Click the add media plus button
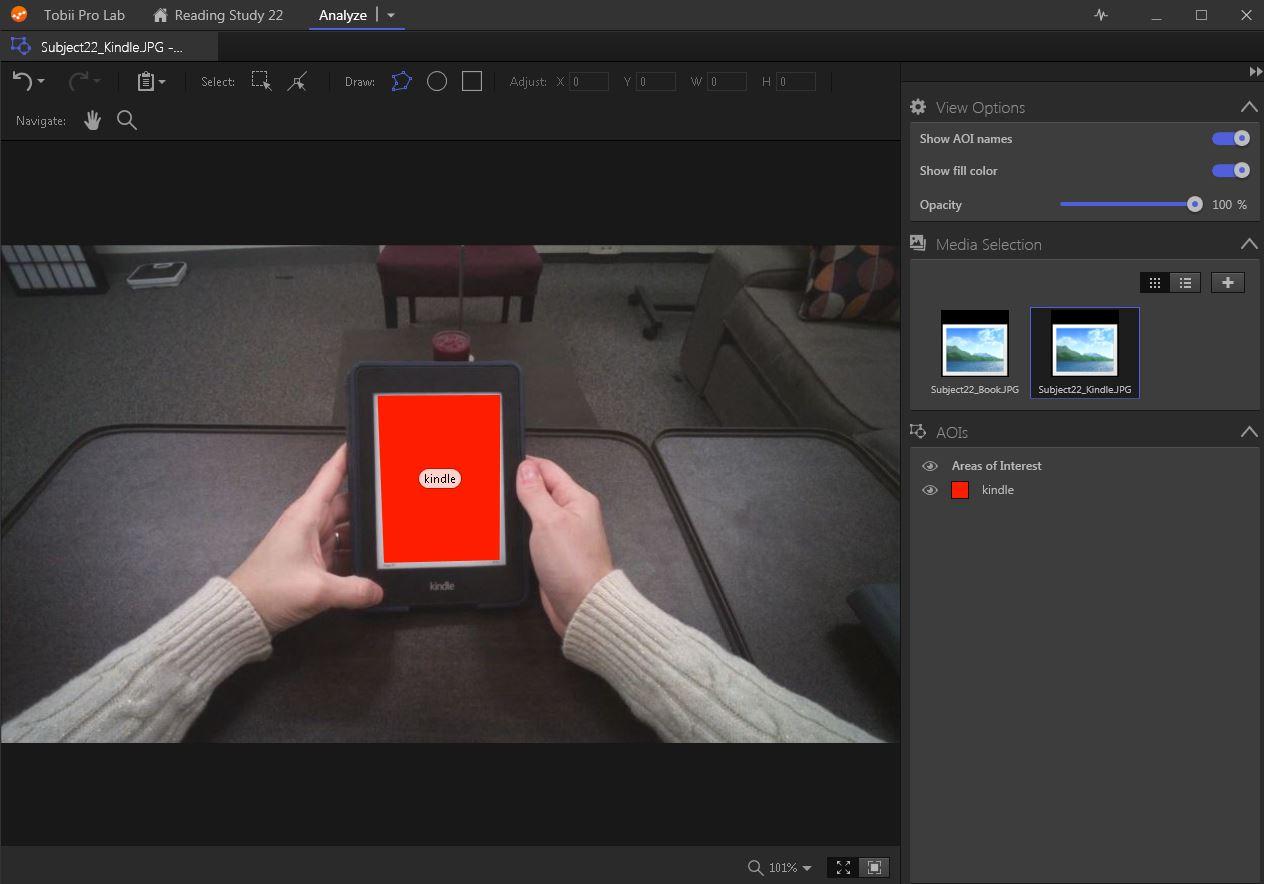The image size is (1264, 884). click(x=1227, y=283)
